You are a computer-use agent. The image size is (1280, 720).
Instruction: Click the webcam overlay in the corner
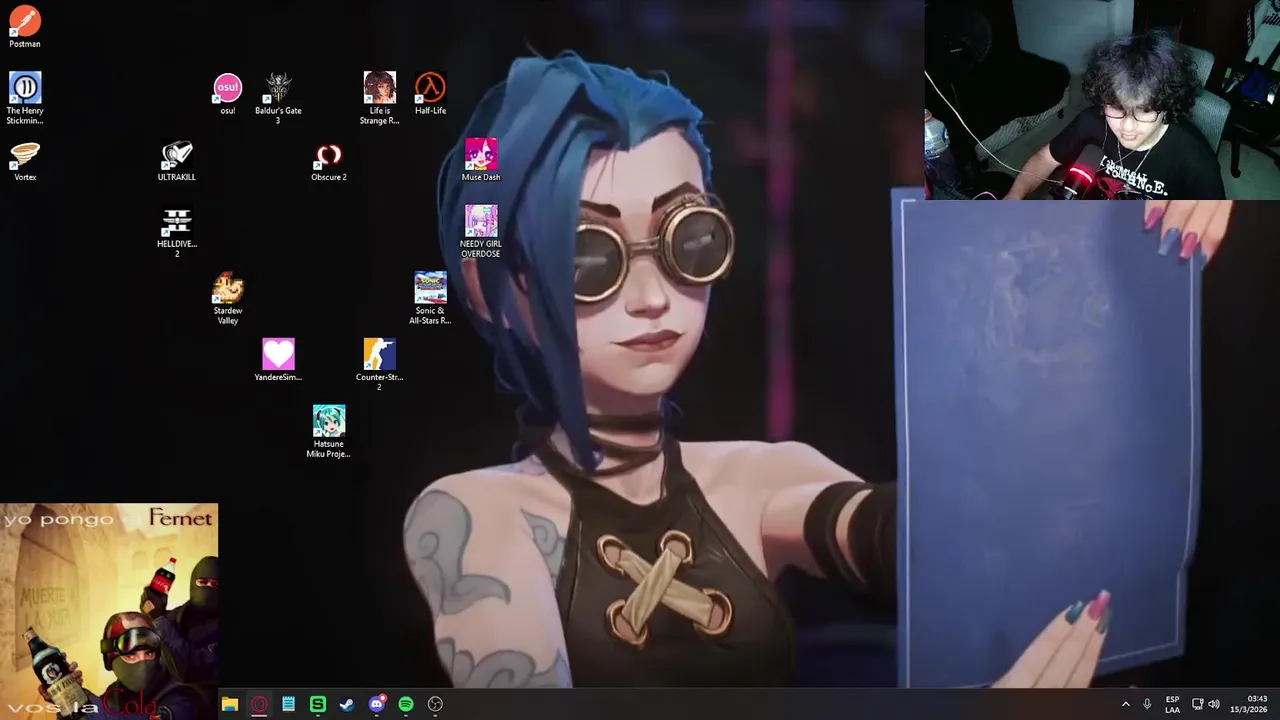click(x=1102, y=100)
